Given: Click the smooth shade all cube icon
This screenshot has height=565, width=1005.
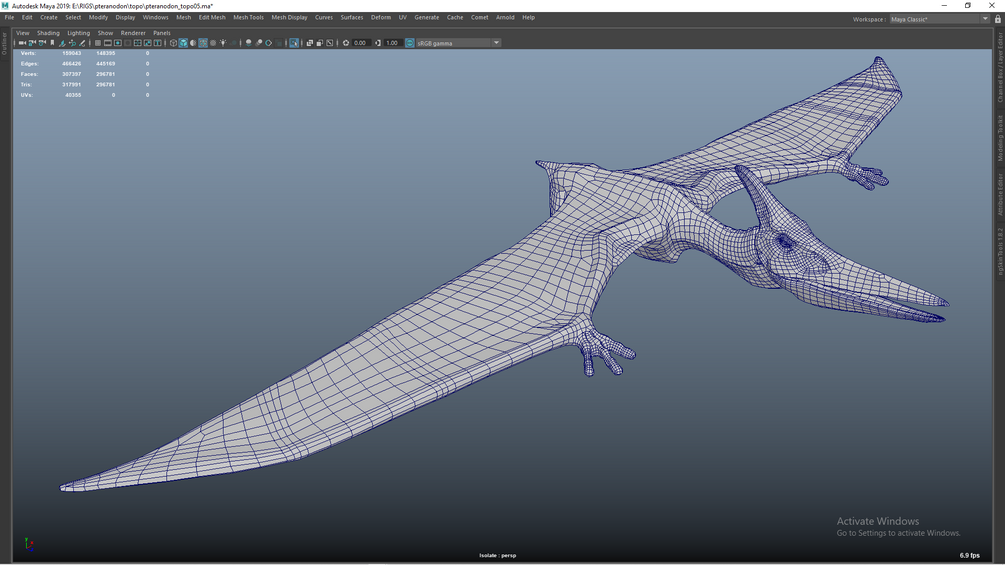Looking at the screenshot, I should coord(183,43).
